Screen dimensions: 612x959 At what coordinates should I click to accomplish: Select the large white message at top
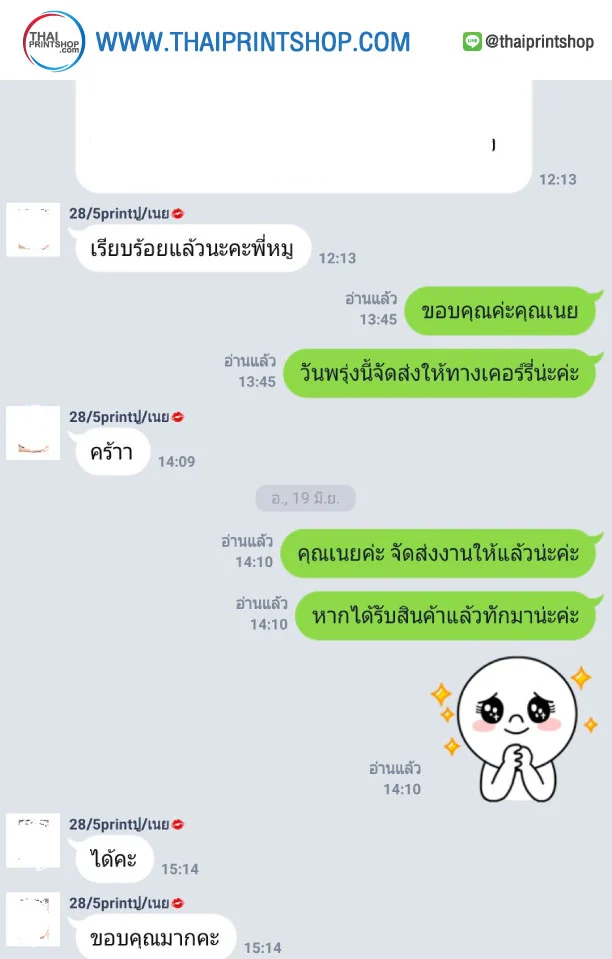(303, 136)
